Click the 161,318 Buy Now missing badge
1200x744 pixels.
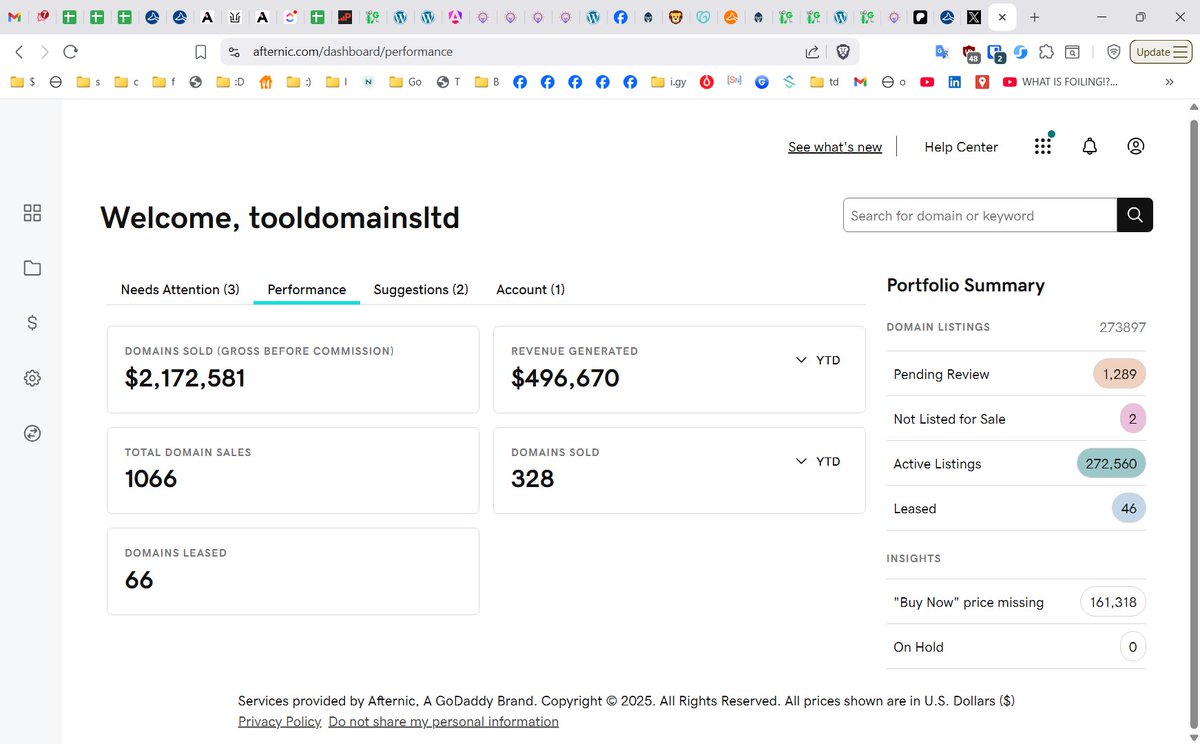click(x=1113, y=602)
